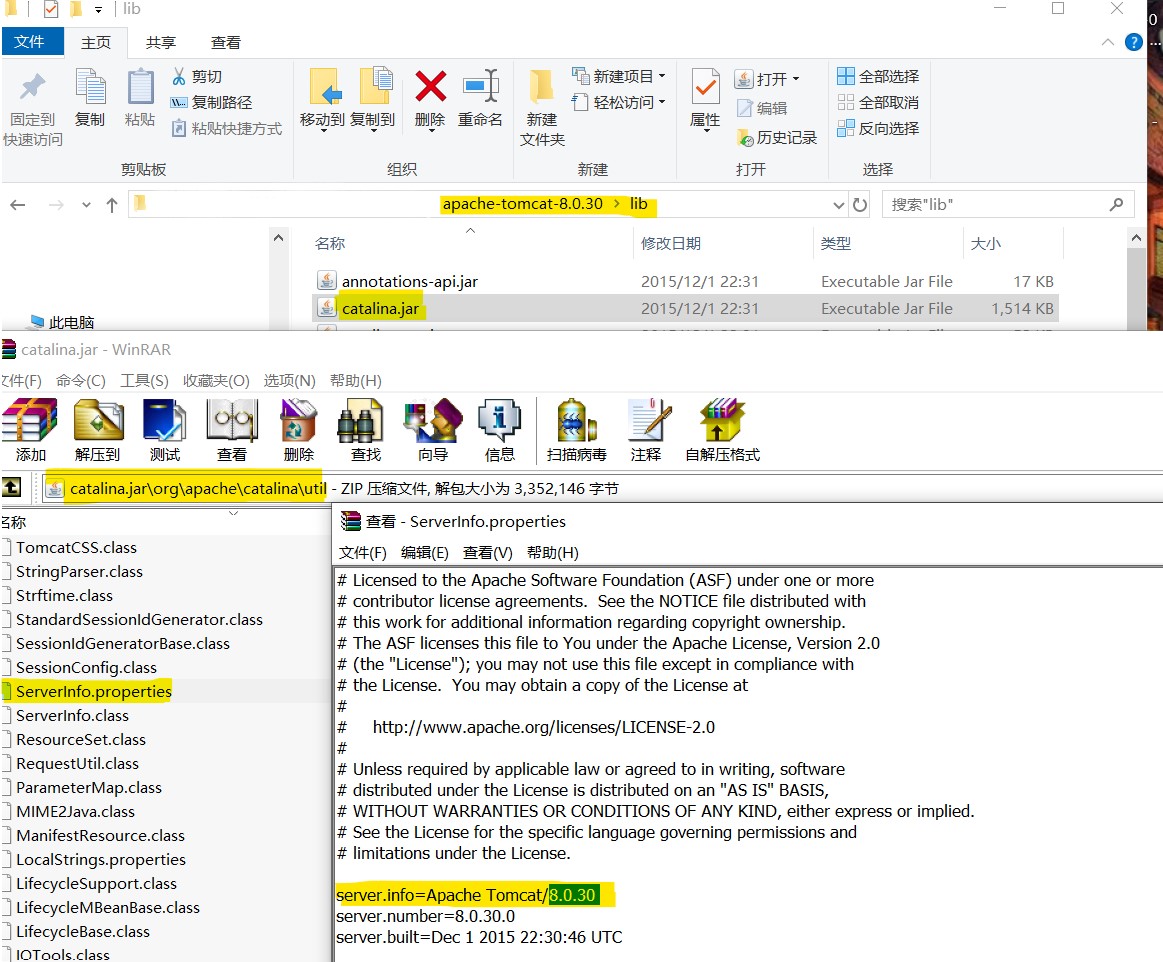Click Explorer History (历史记录) icon

pyautogui.click(x=777, y=137)
